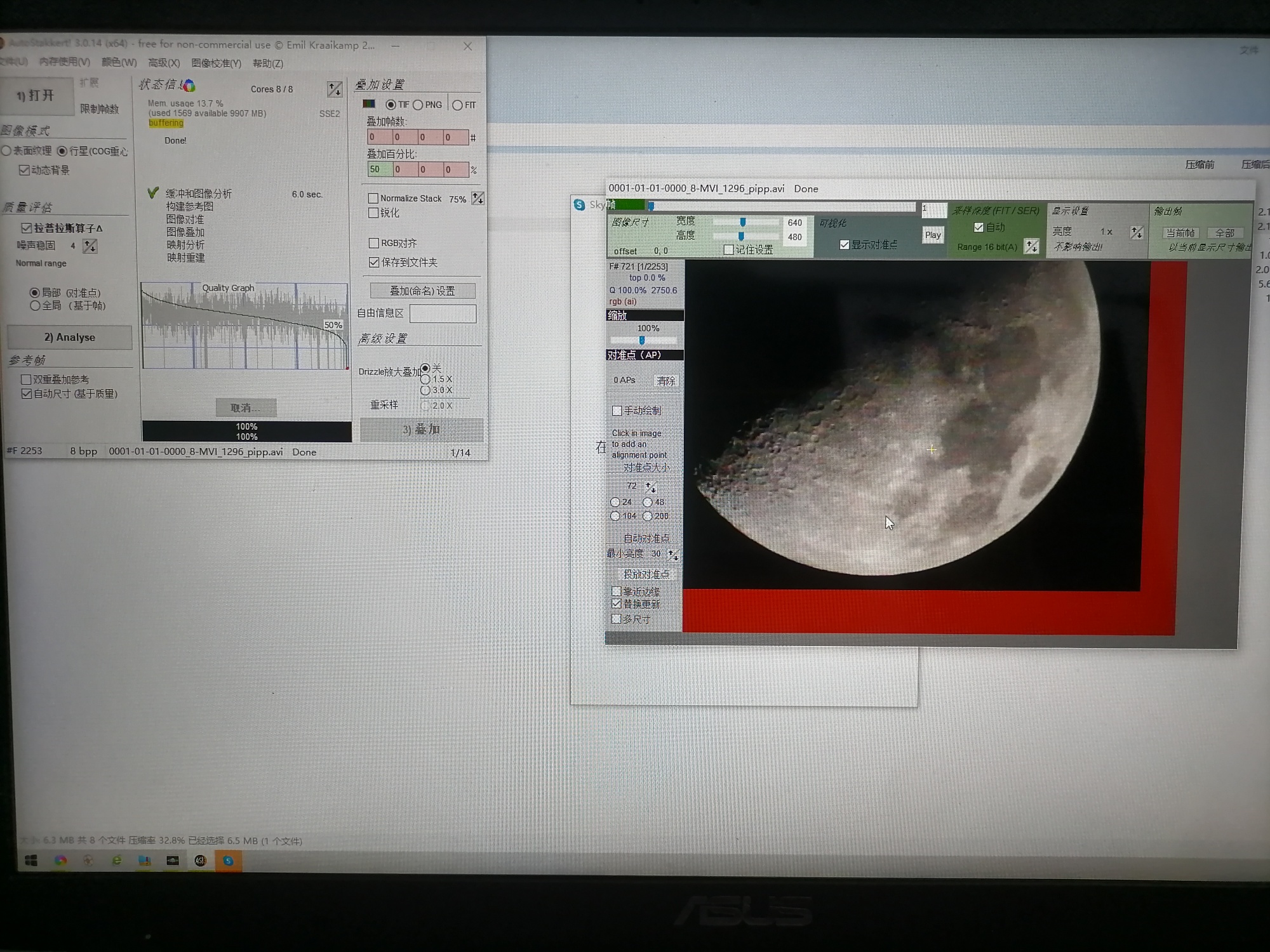Adjust the minimum brightness 30 stepper
The height and width of the screenshot is (952, 1270).
673,555
